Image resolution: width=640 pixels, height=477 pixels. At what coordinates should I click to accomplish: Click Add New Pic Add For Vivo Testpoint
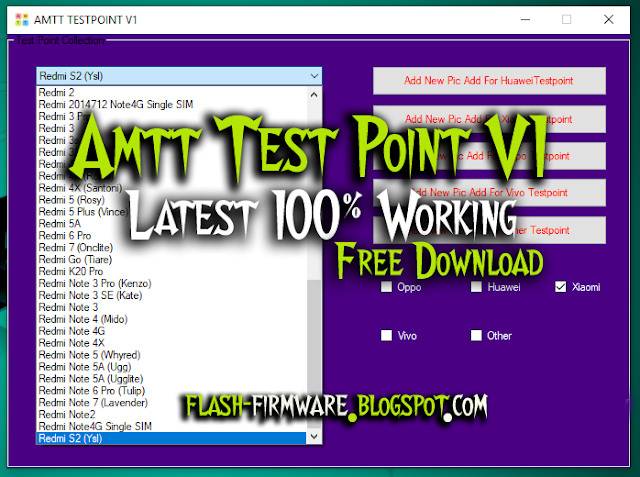(x=489, y=193)
